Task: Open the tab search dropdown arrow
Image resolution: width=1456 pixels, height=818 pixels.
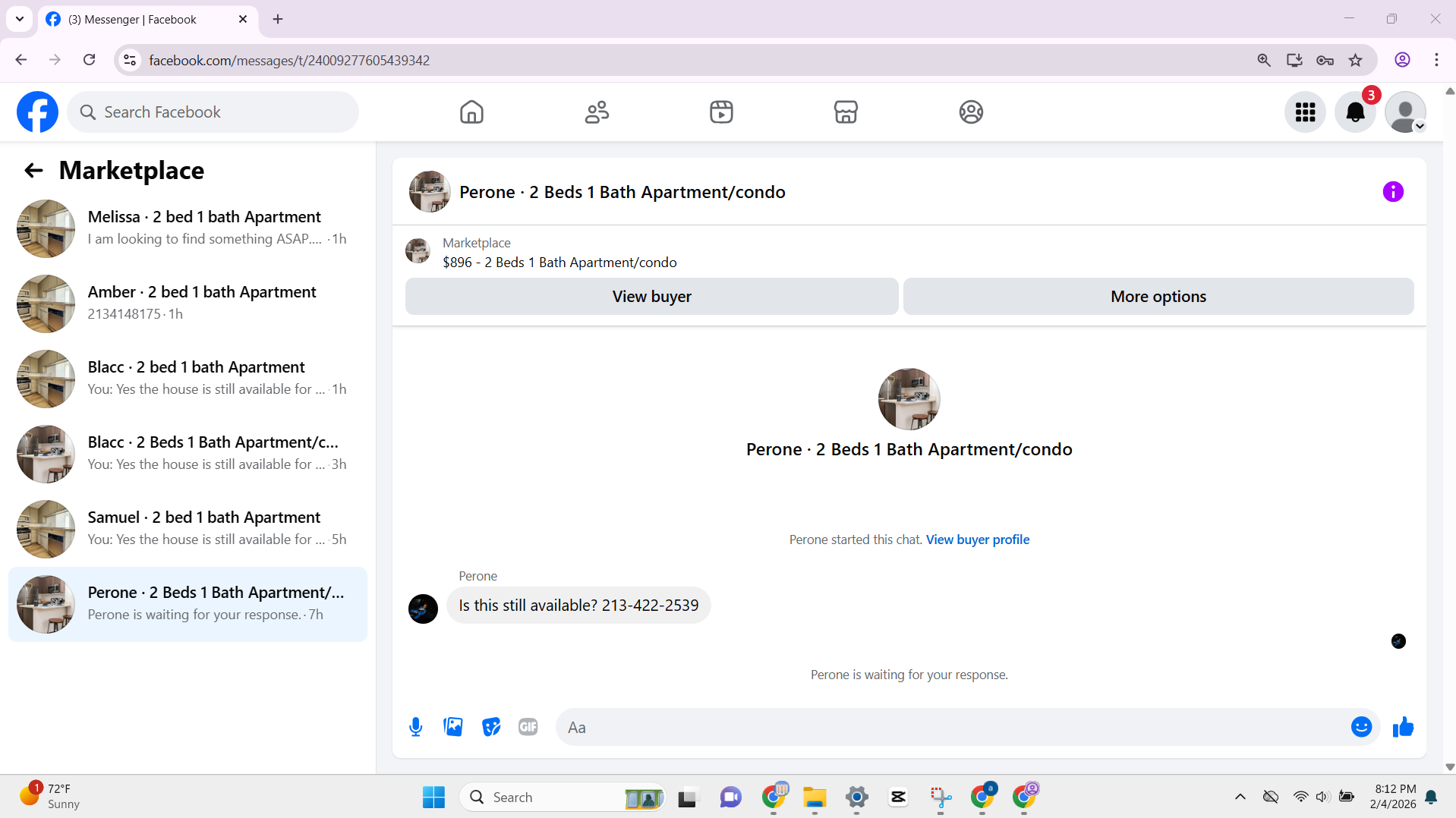Action: pos(20,19)
